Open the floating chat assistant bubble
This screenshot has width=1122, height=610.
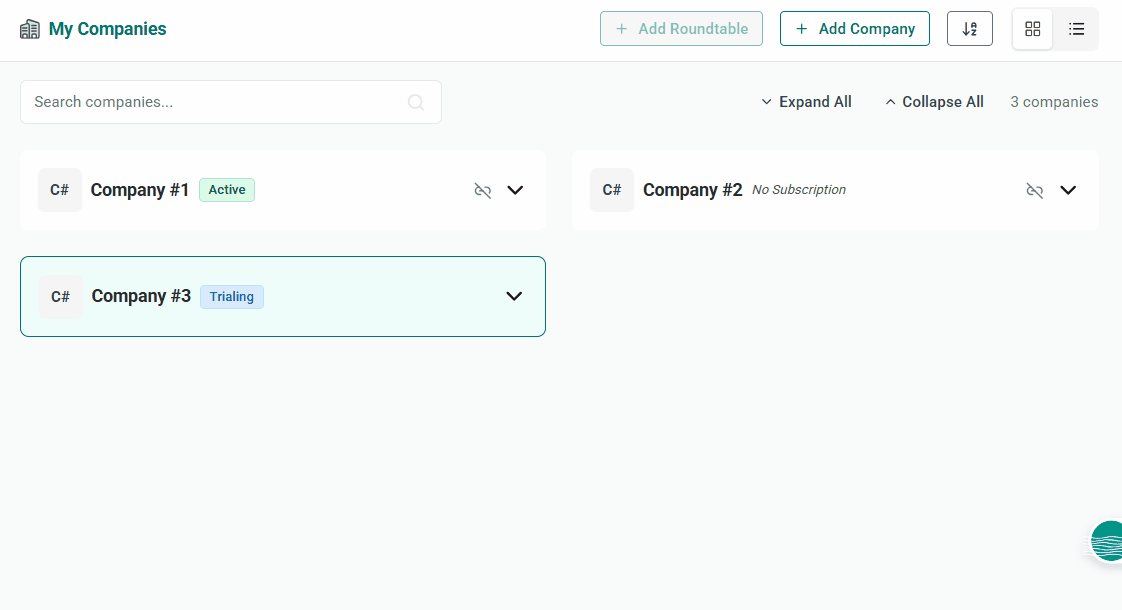pos(1107,541)
